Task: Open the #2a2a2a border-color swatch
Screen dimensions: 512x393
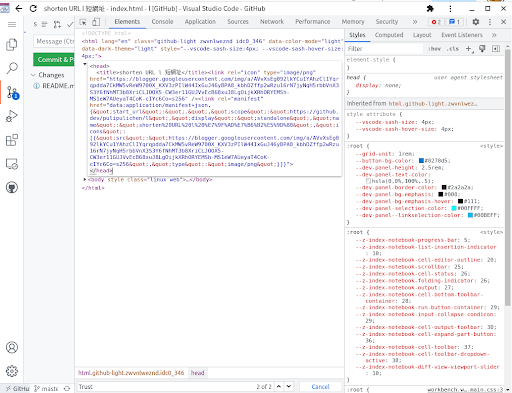Action: [x=444, y=188]
